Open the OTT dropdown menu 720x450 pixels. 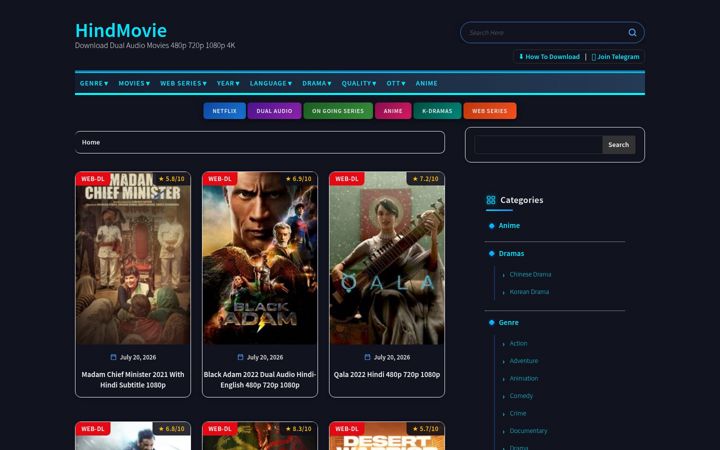coord(396,83)
